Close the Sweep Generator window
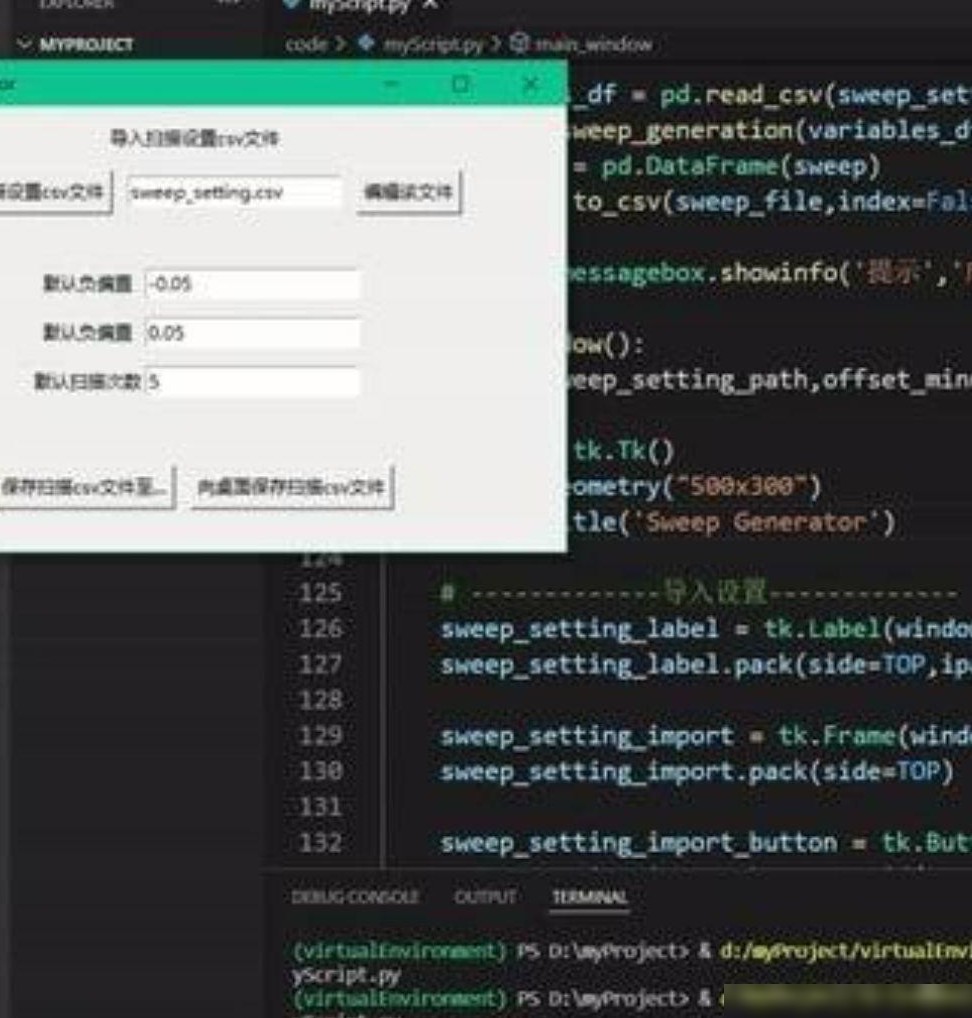 point(531,84)
